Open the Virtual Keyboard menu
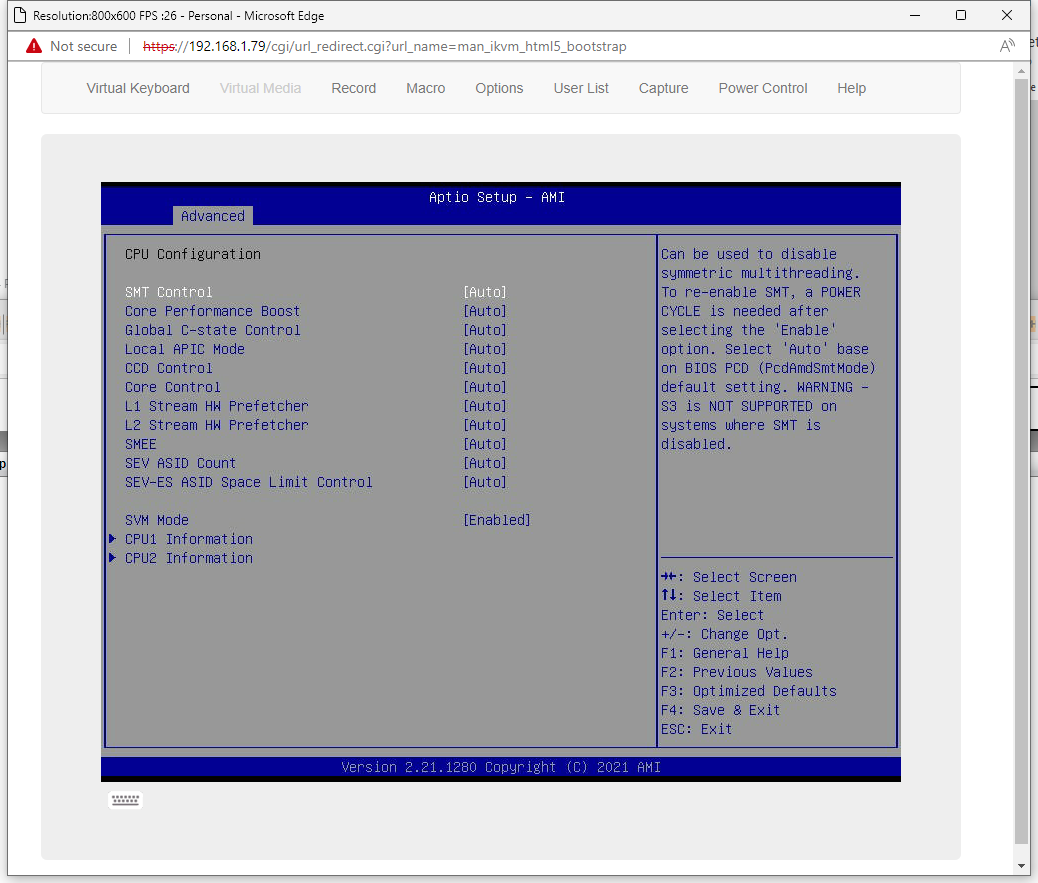 [138, 88]
